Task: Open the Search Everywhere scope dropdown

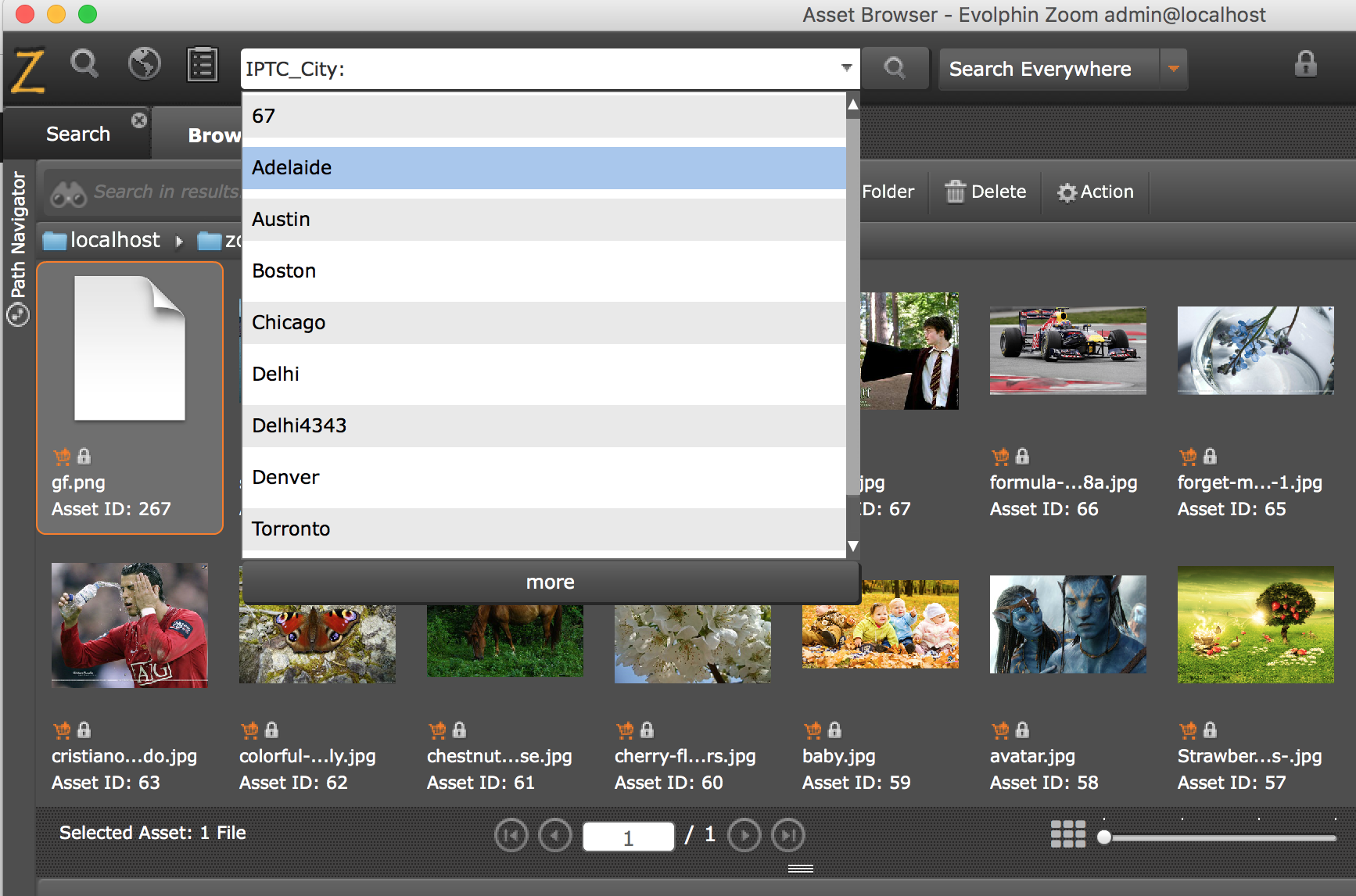Action: pyautogui.click(x=1173, y=69)
